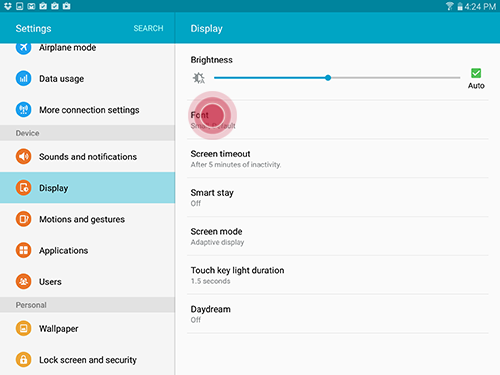Tap the Wallpaper picture icon
500x375 pixels.
click(23, 328)
